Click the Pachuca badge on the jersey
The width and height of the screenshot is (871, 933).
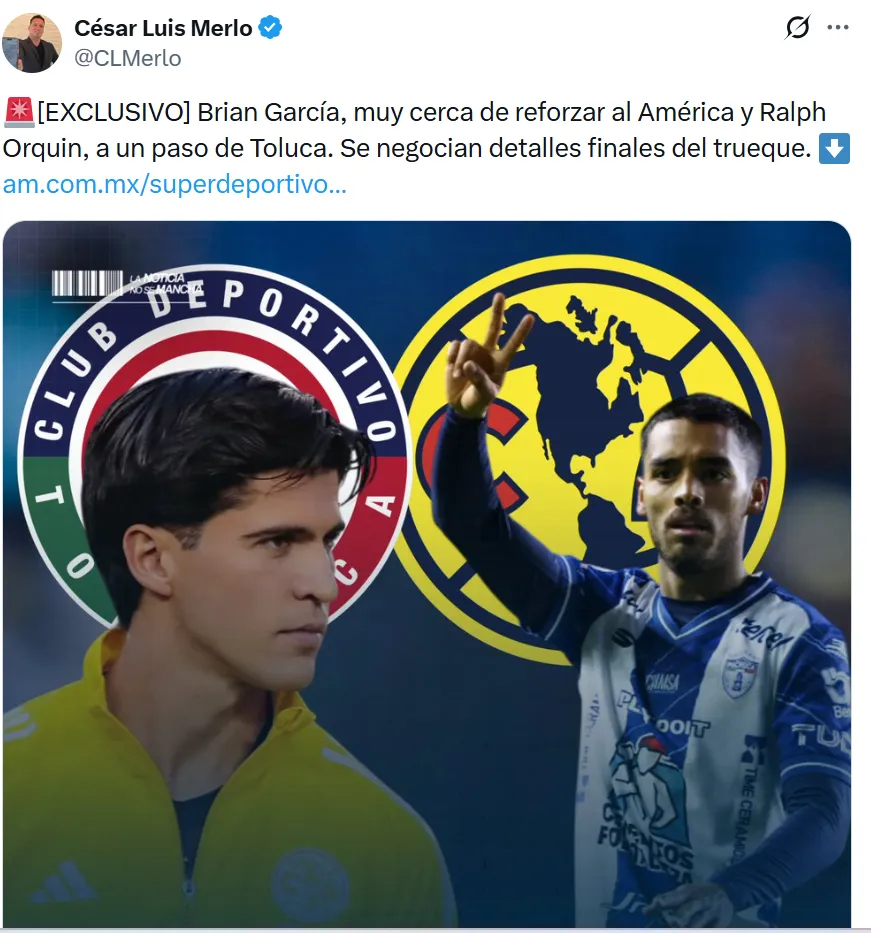(x=740, y=675)
